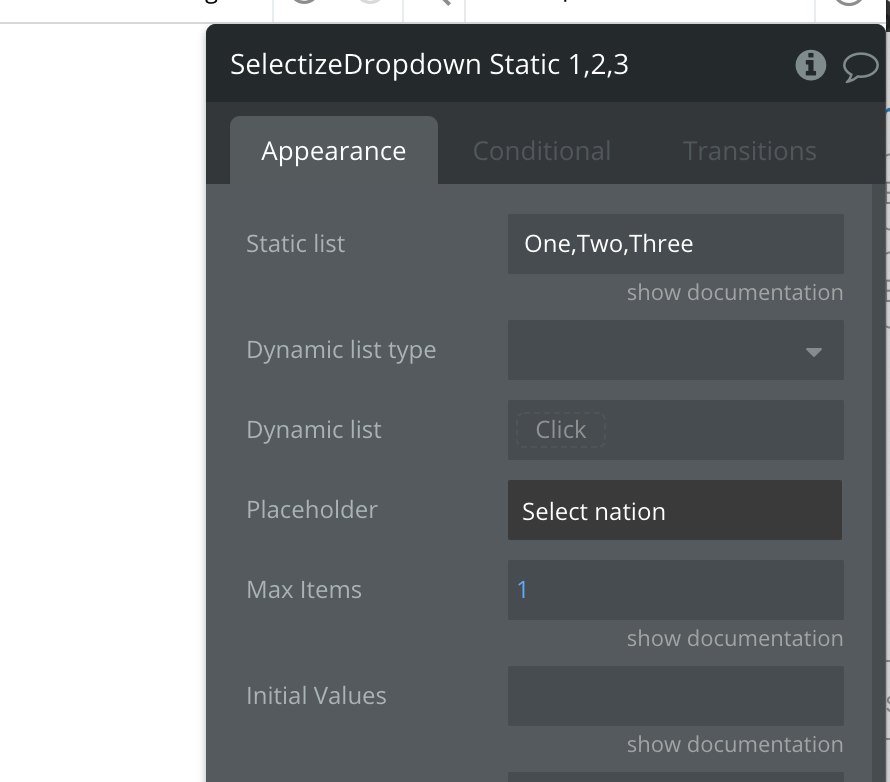Click the info icon in panel header
The height and width of the screenshot is (782, 890).
(810, 65)
